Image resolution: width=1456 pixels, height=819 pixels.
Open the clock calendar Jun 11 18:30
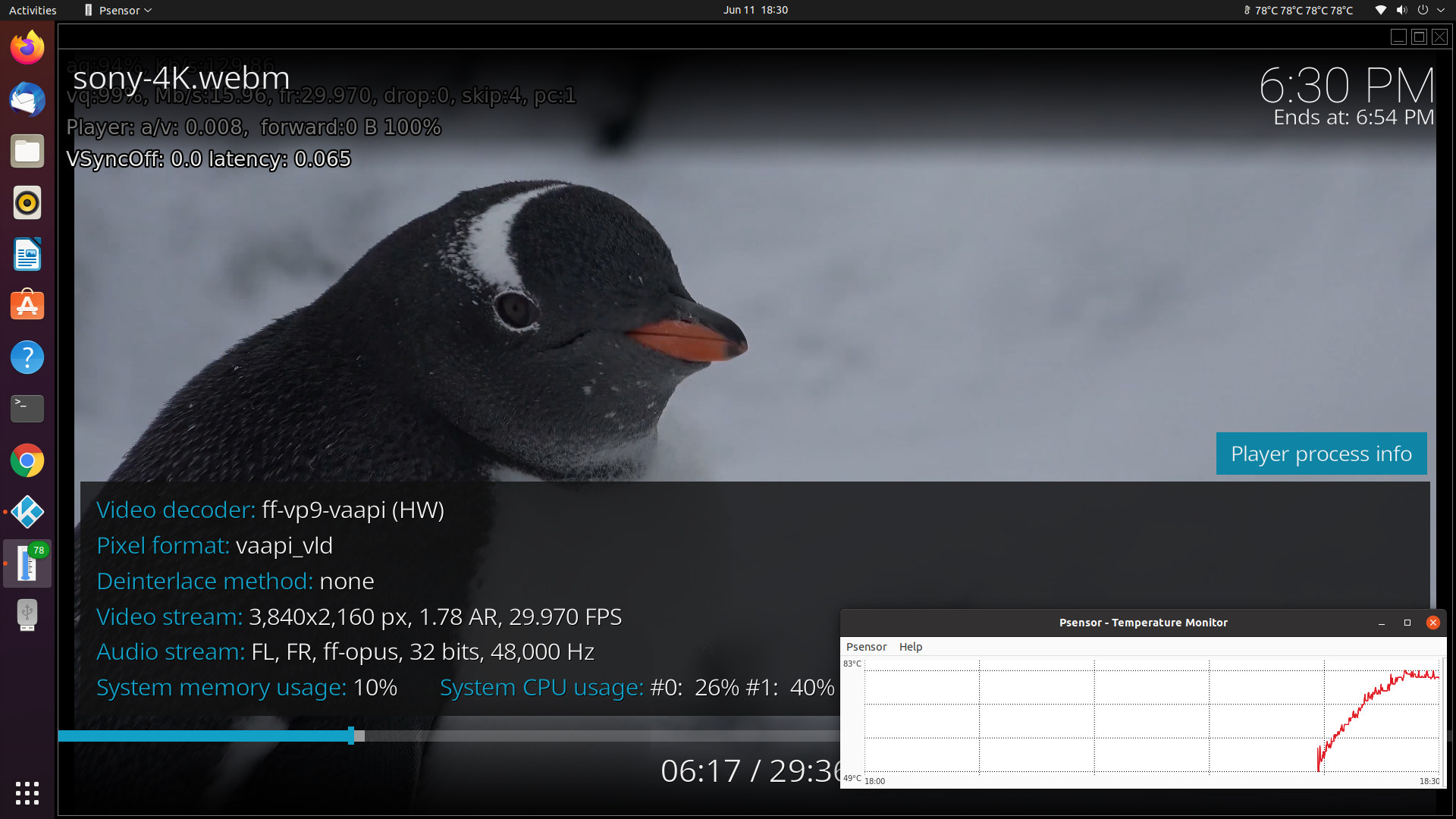755,10
